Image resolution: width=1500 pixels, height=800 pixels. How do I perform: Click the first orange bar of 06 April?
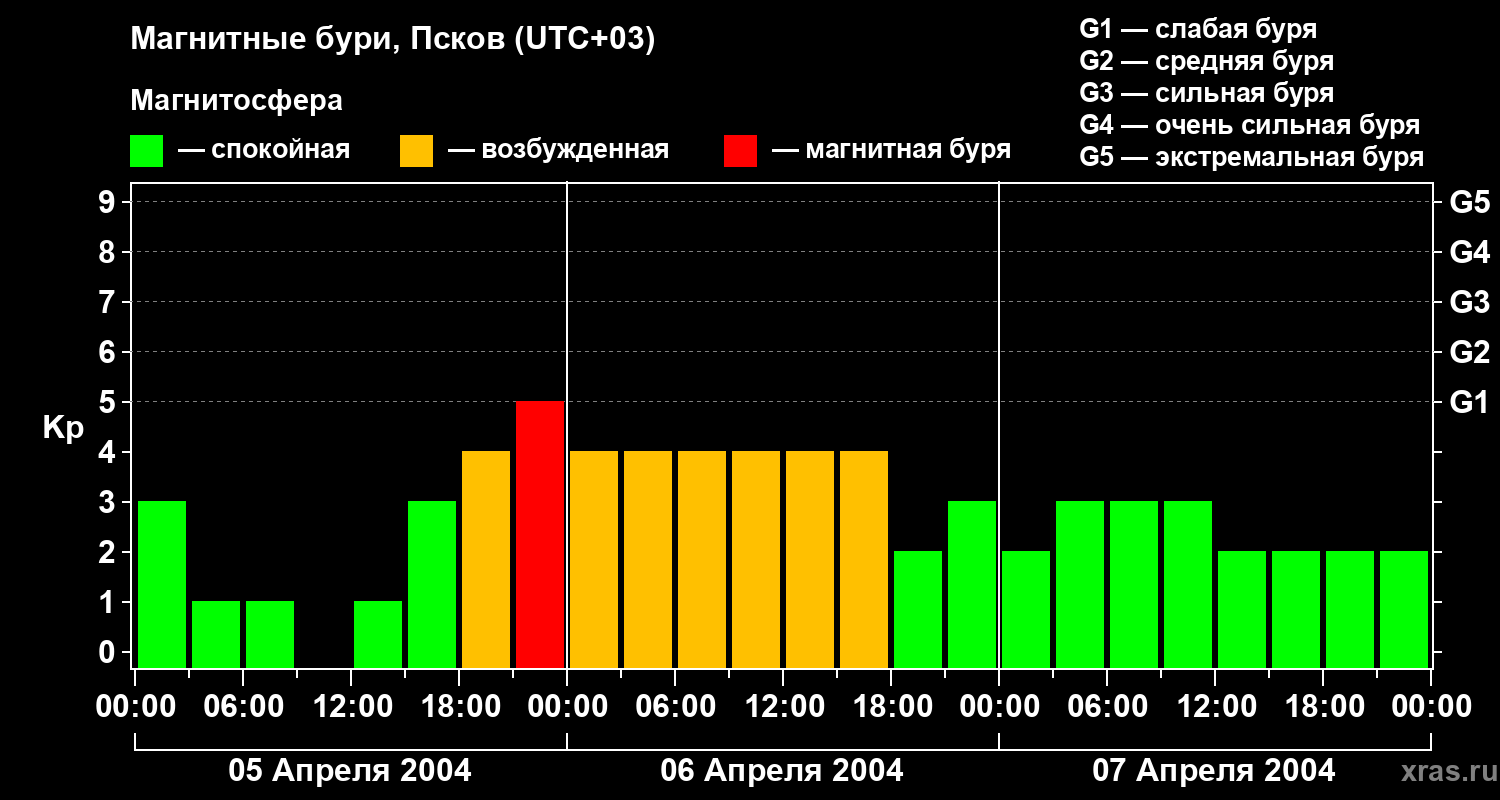(x=594, y=559)
